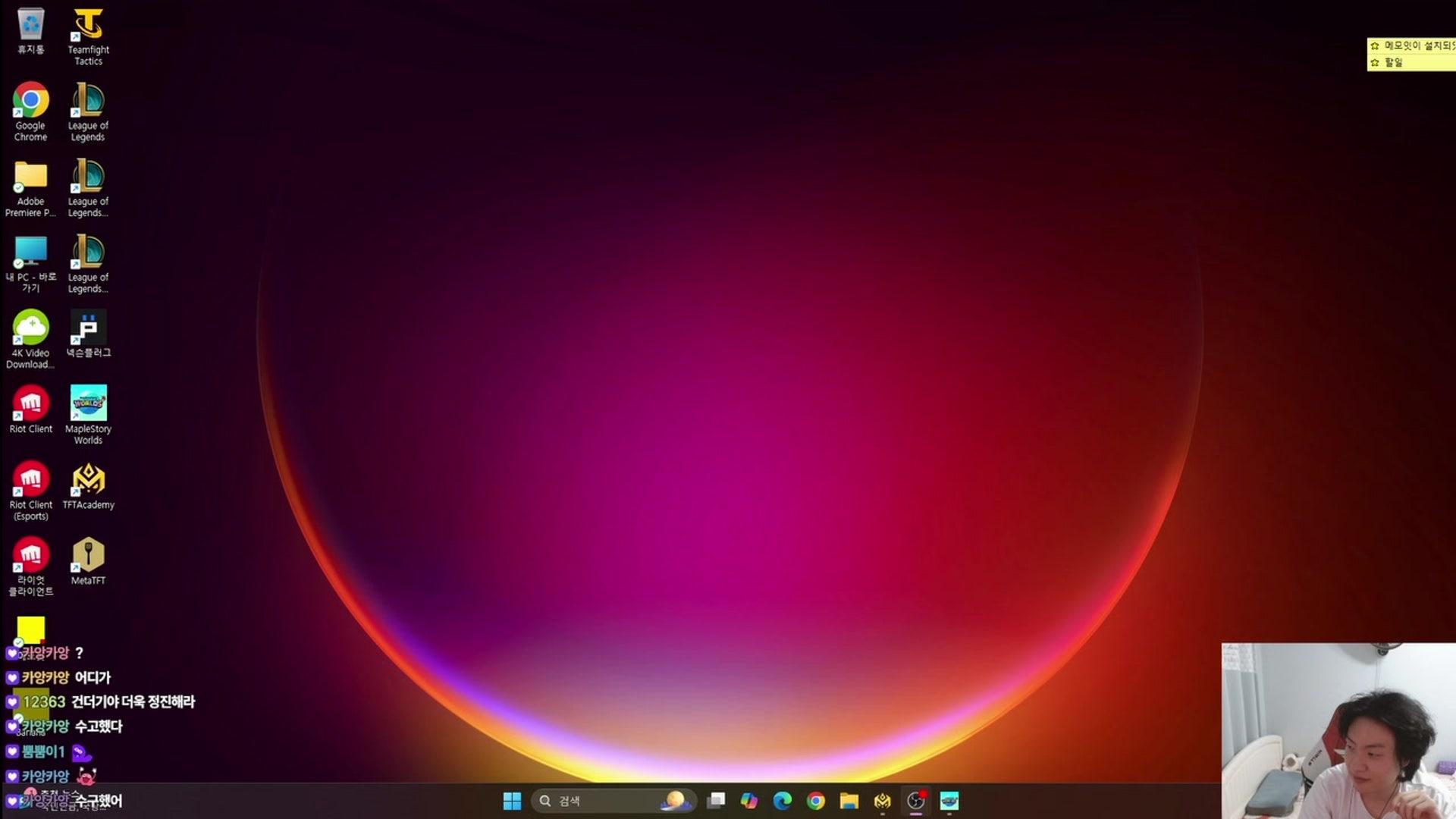
Task: Select the 내 PC - 바로 가기 desktop icon
Action: coord(30,264)
